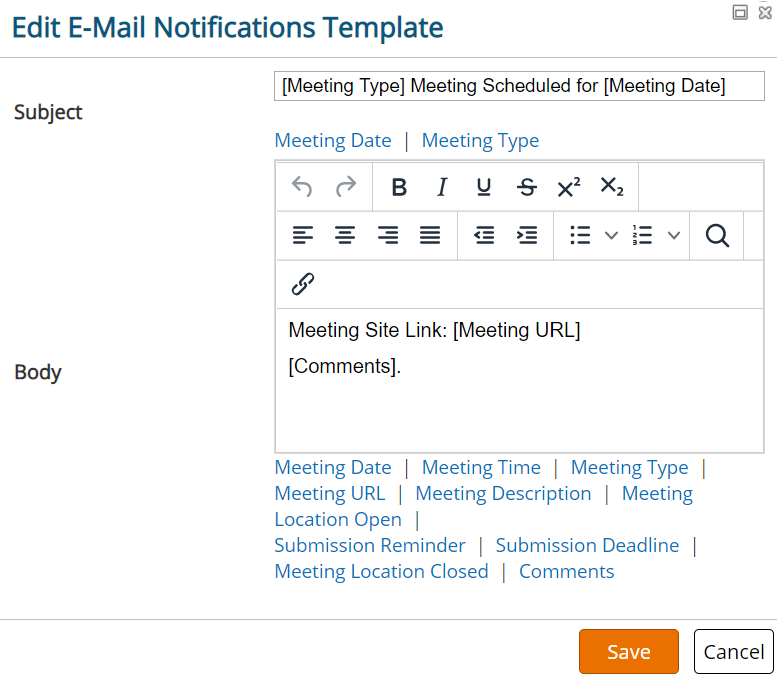Toggle bold formatting

pyautogui.click(x=399, y=187)
